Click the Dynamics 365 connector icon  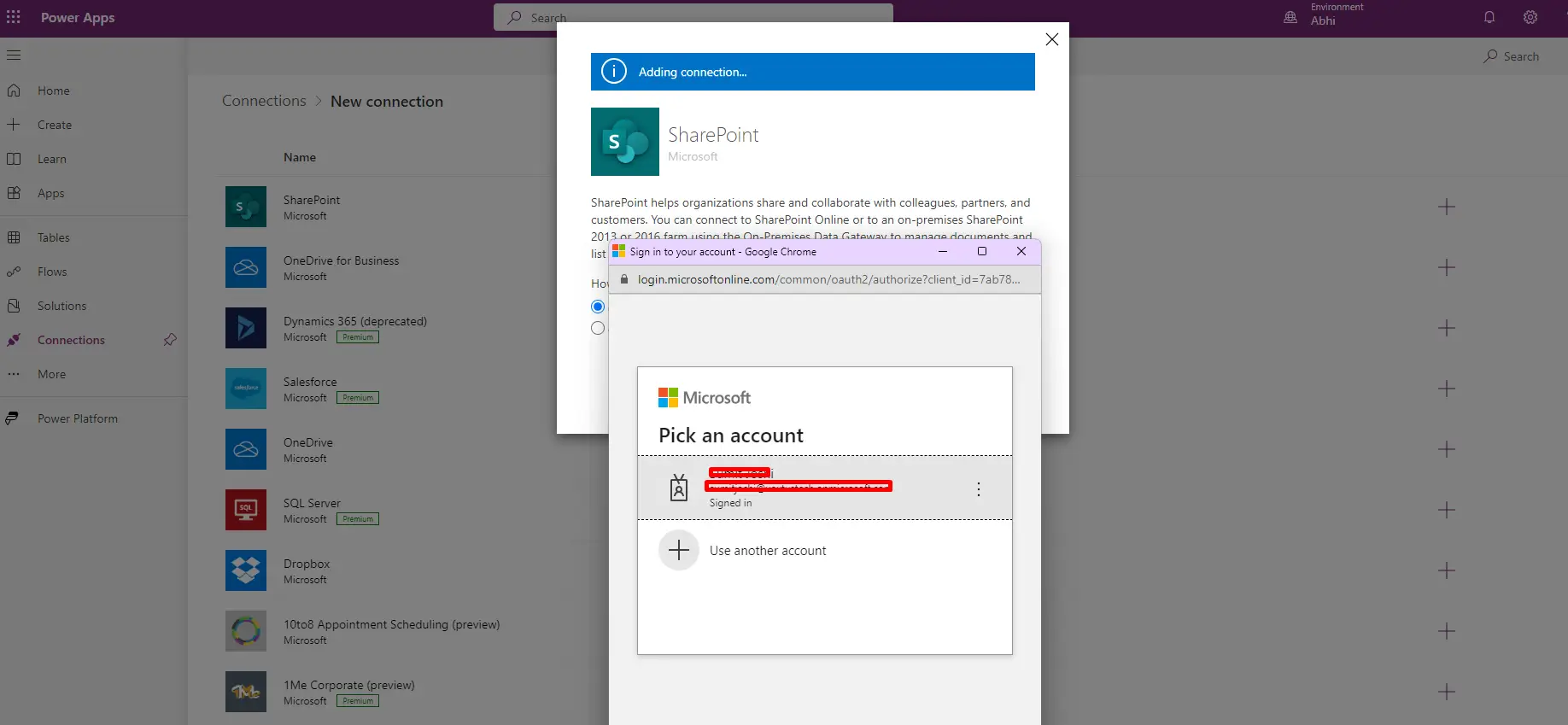coord(246,328)
